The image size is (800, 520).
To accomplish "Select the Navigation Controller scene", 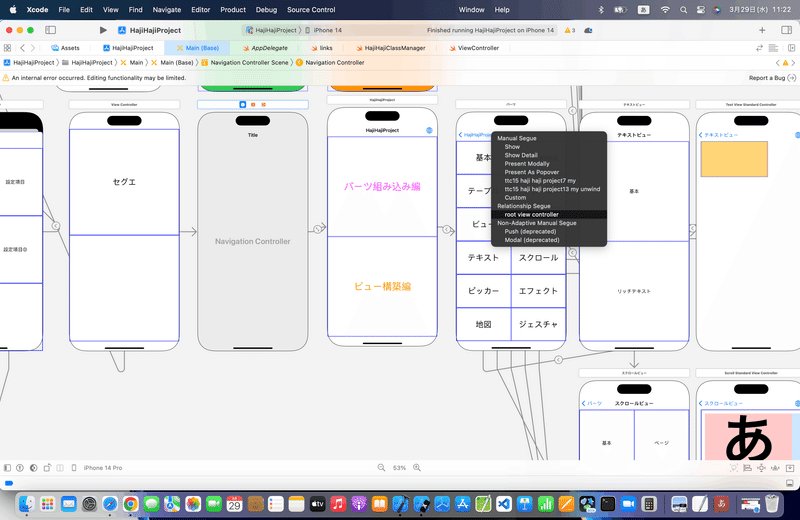I will [x=253, y=232].
